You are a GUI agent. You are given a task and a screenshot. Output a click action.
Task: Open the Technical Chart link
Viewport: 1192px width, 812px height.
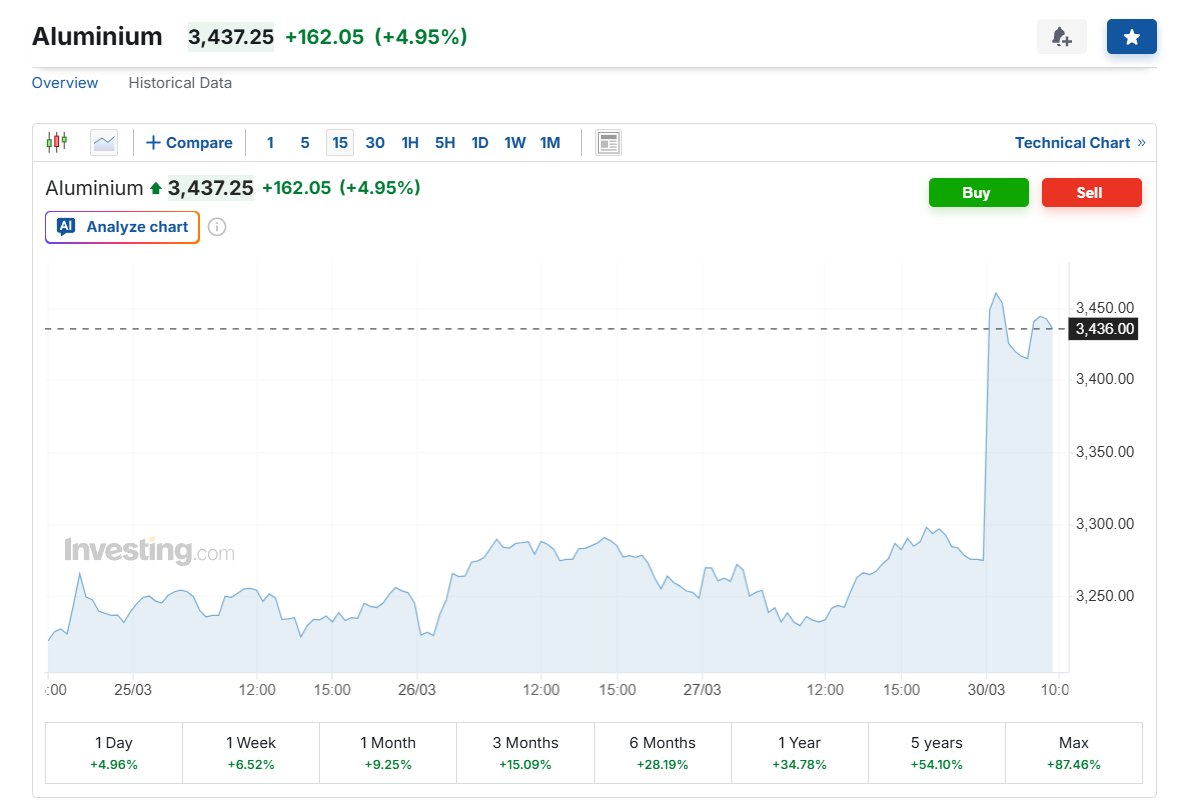coord(1079,142)
